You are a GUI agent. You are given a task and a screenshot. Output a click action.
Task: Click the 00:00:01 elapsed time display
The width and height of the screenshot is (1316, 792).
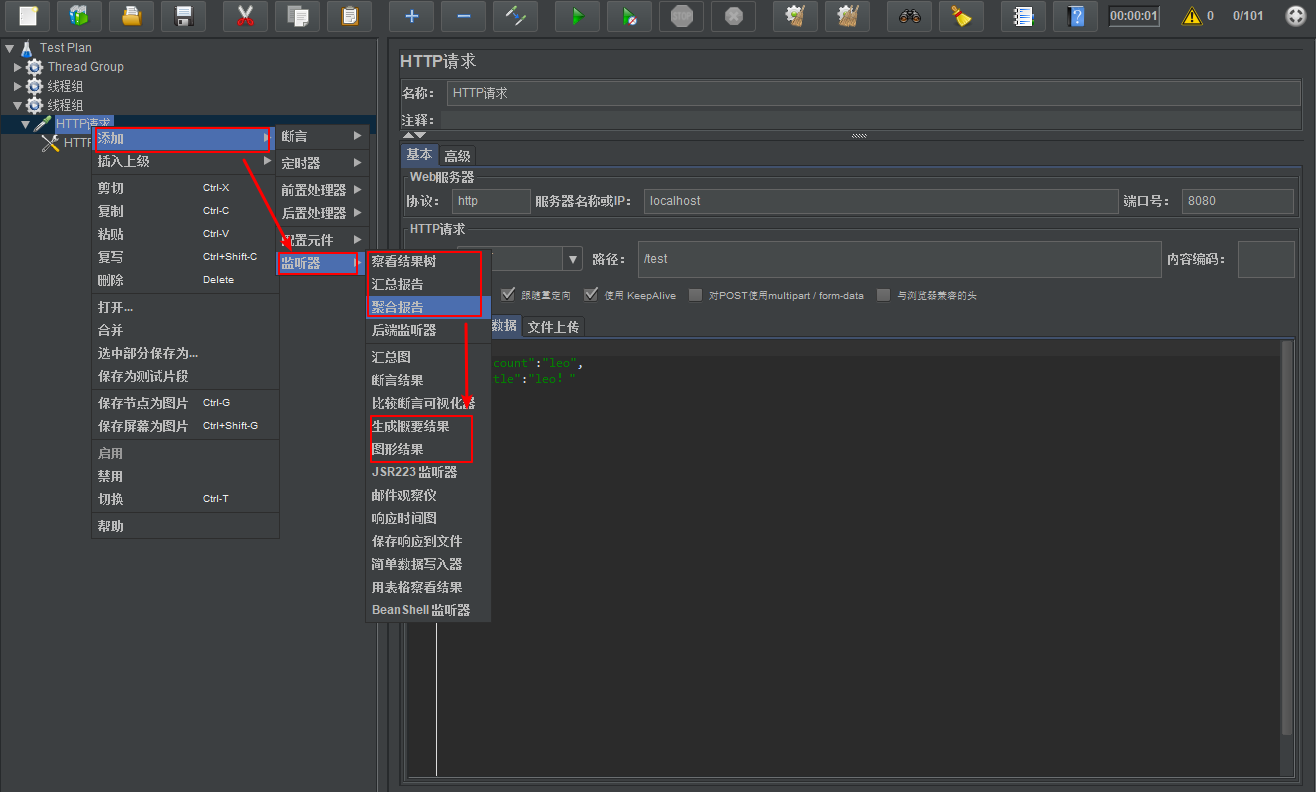1135,16
